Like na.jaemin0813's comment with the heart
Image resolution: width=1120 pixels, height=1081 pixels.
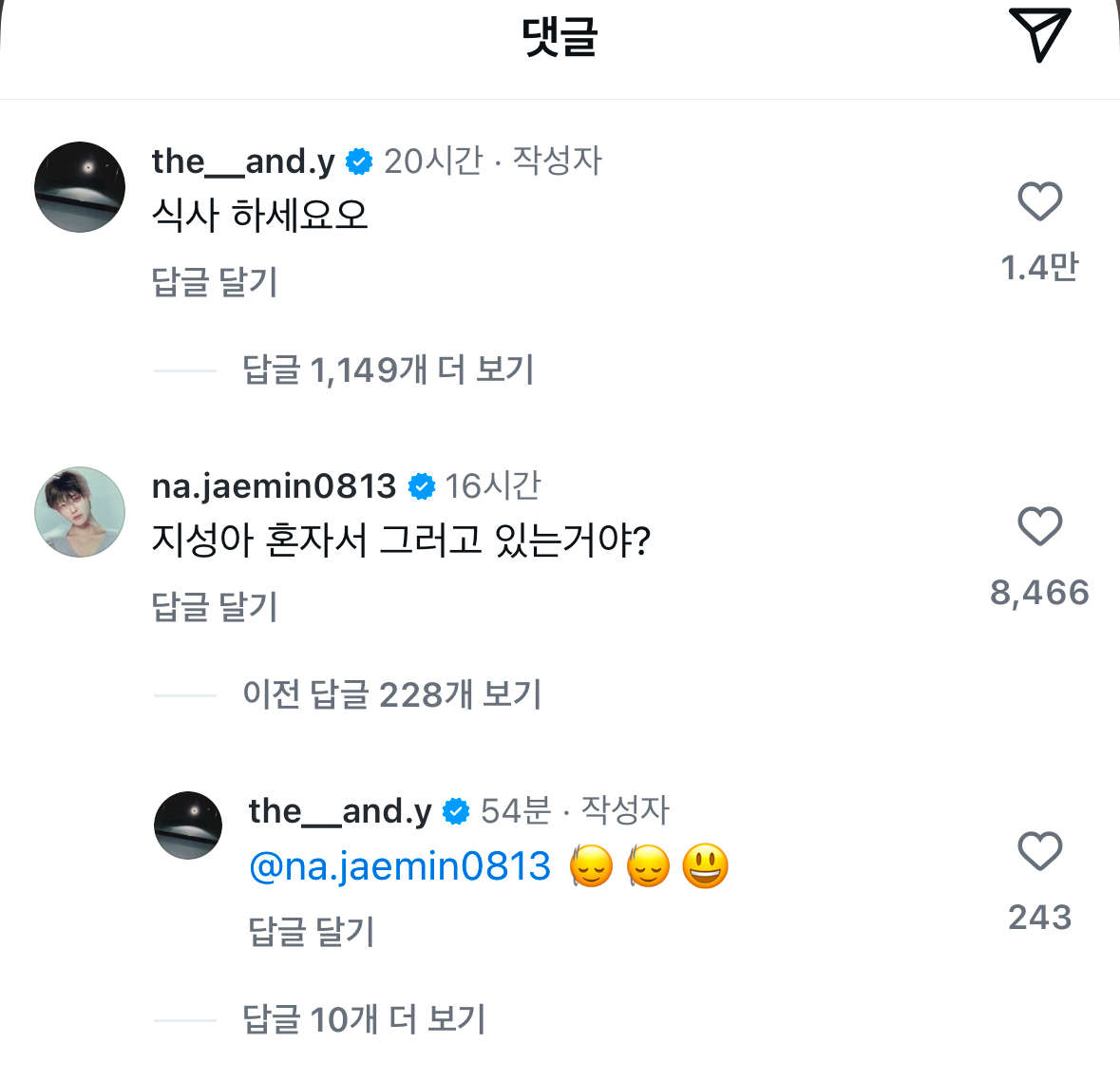coord(1039,526)
